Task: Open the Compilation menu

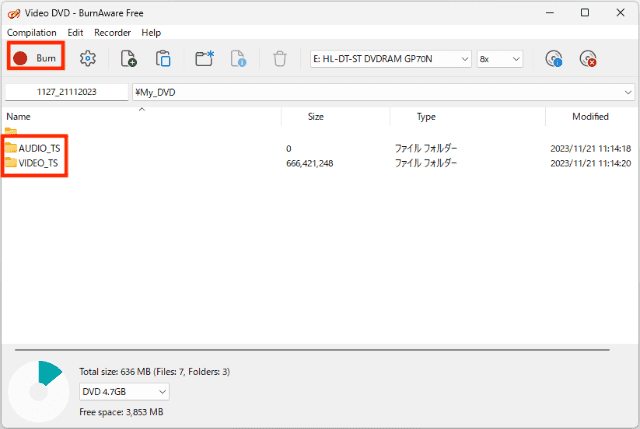Action: point(32,33)
